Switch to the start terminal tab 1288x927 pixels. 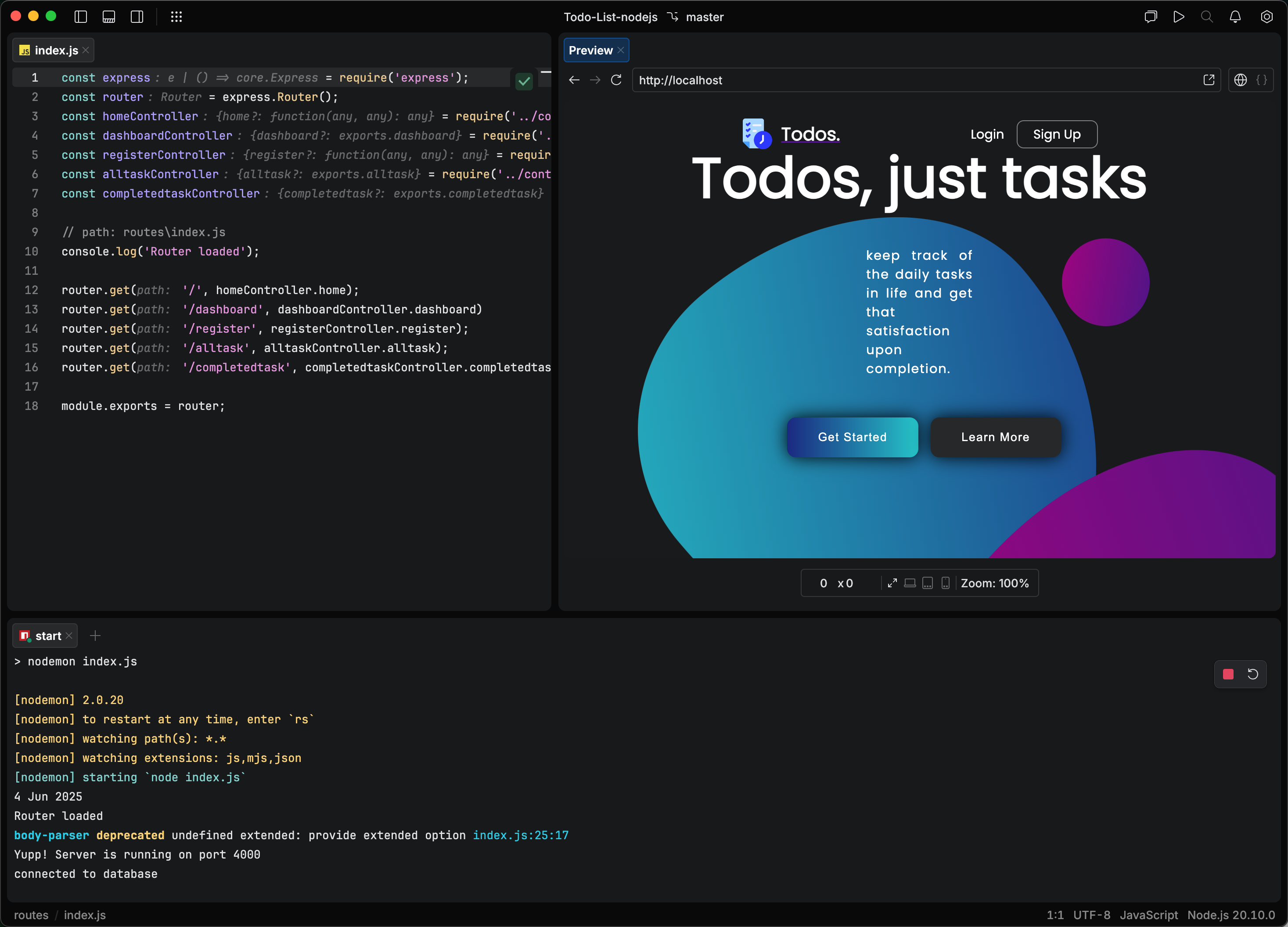45,636
